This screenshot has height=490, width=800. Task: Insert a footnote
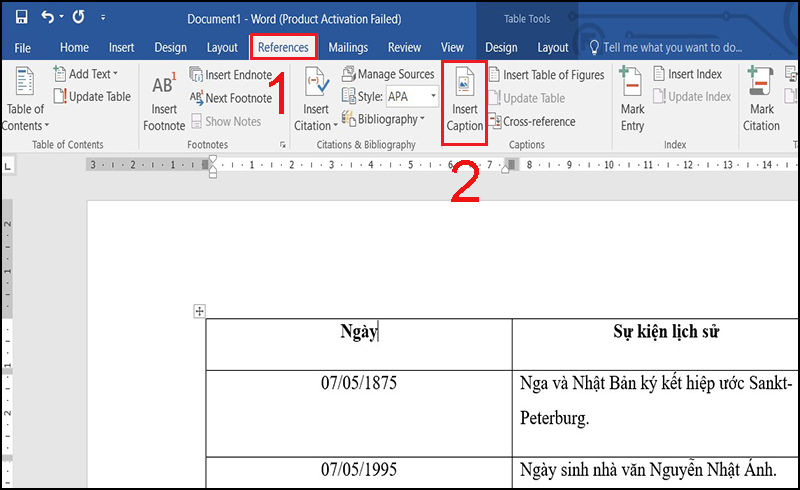point(164,101)
